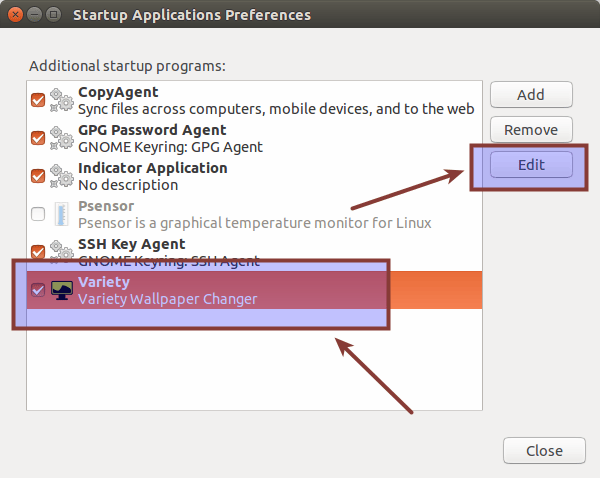Image resolution: width=600 pixels, height=478 pixels.
Task: Enable the Psensor startup checkbox
Action: [x=38, y=213]
